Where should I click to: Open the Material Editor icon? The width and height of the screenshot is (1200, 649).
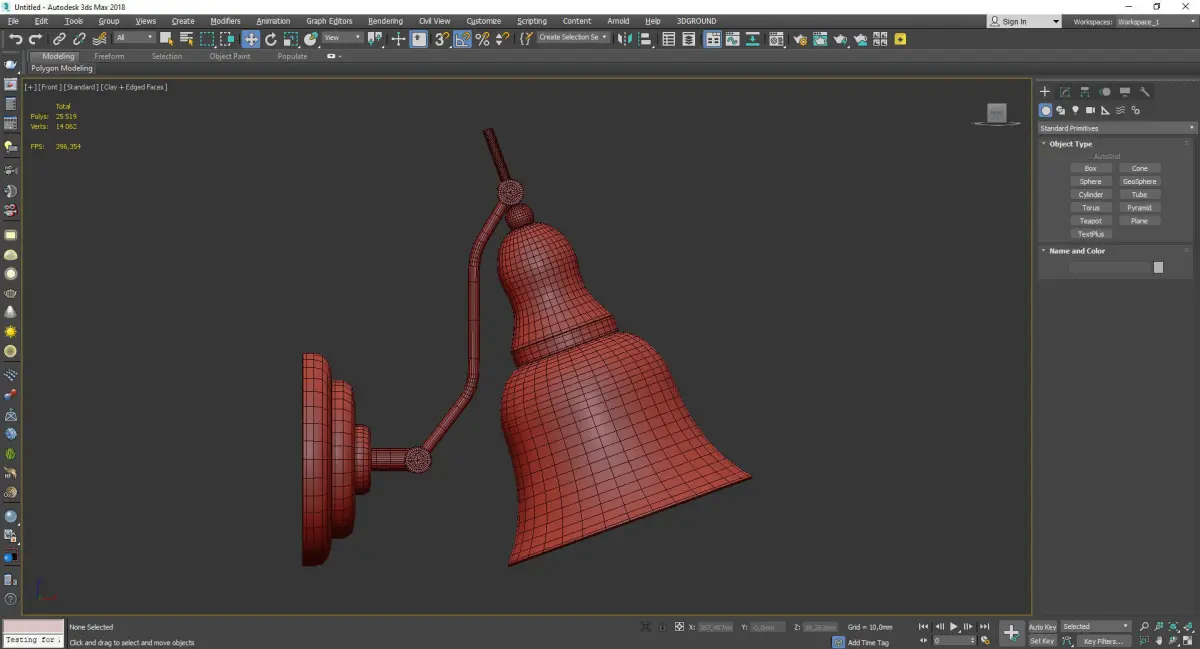point(777,39)
